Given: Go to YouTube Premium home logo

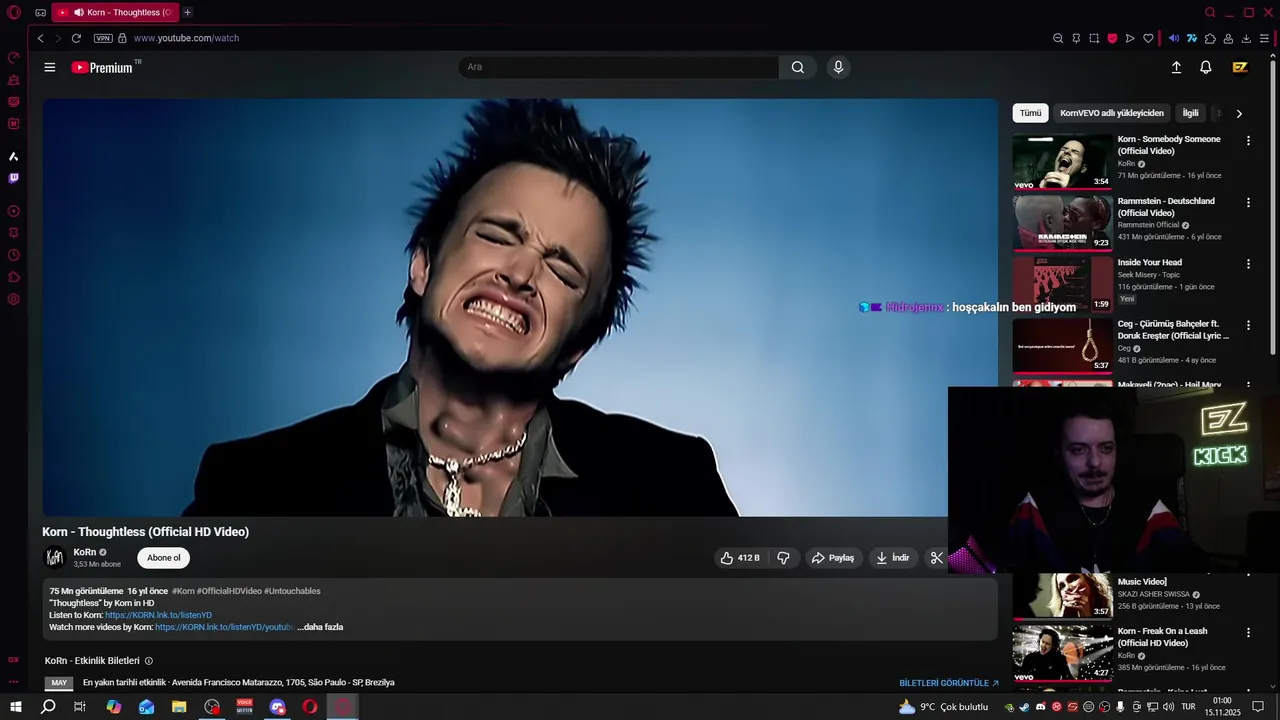Looking at the screenshot, I should tap(102, 67).
